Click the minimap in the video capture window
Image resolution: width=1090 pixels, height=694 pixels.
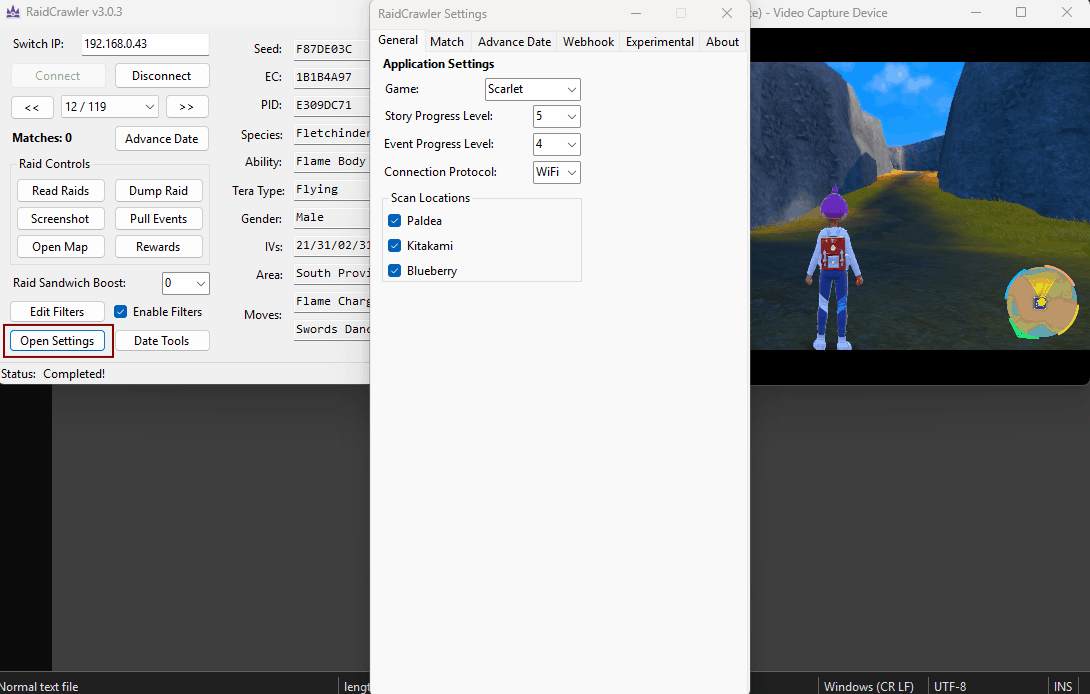point(1041,302)
